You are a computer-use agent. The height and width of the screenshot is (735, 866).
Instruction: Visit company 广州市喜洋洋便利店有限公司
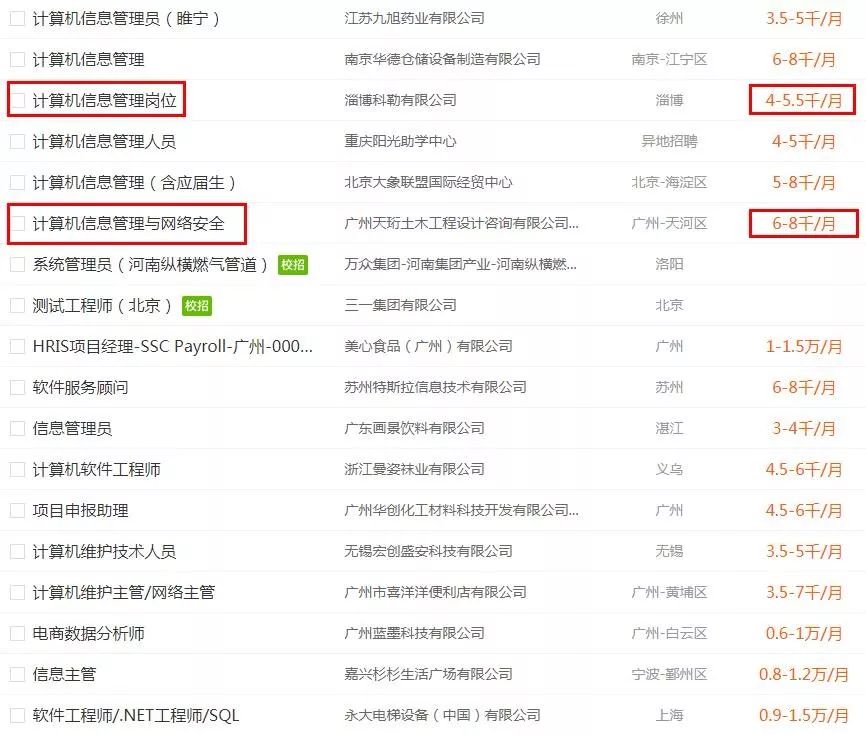(x=435, y=592)
